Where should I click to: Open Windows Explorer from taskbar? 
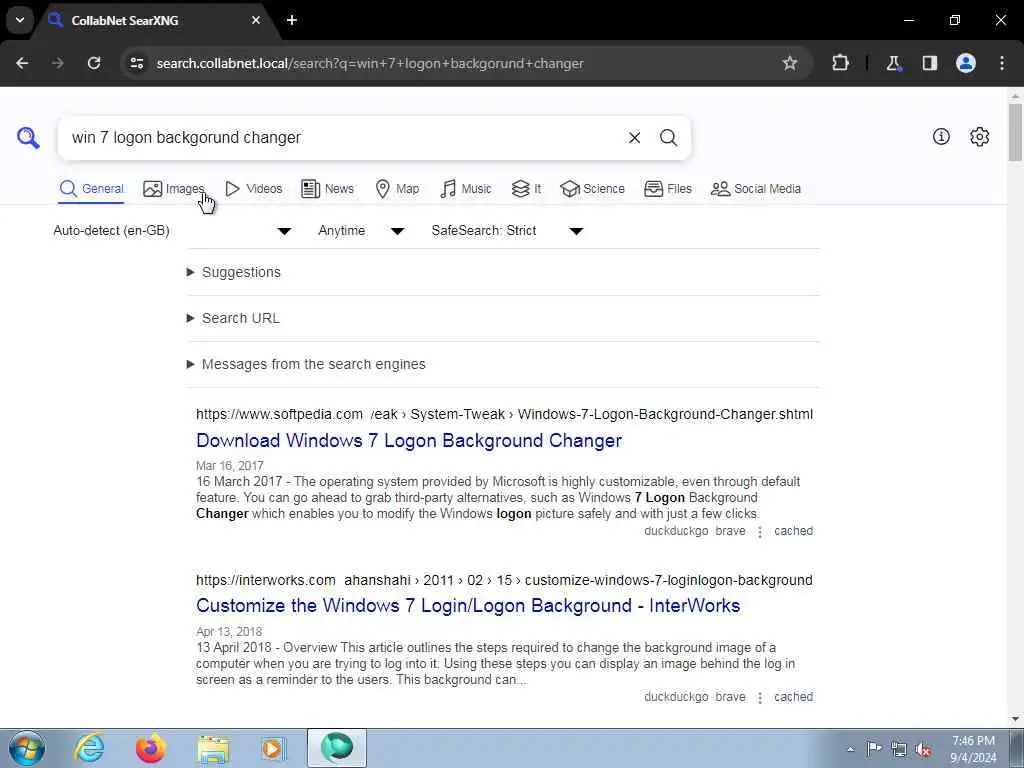(x=213, y=748)
